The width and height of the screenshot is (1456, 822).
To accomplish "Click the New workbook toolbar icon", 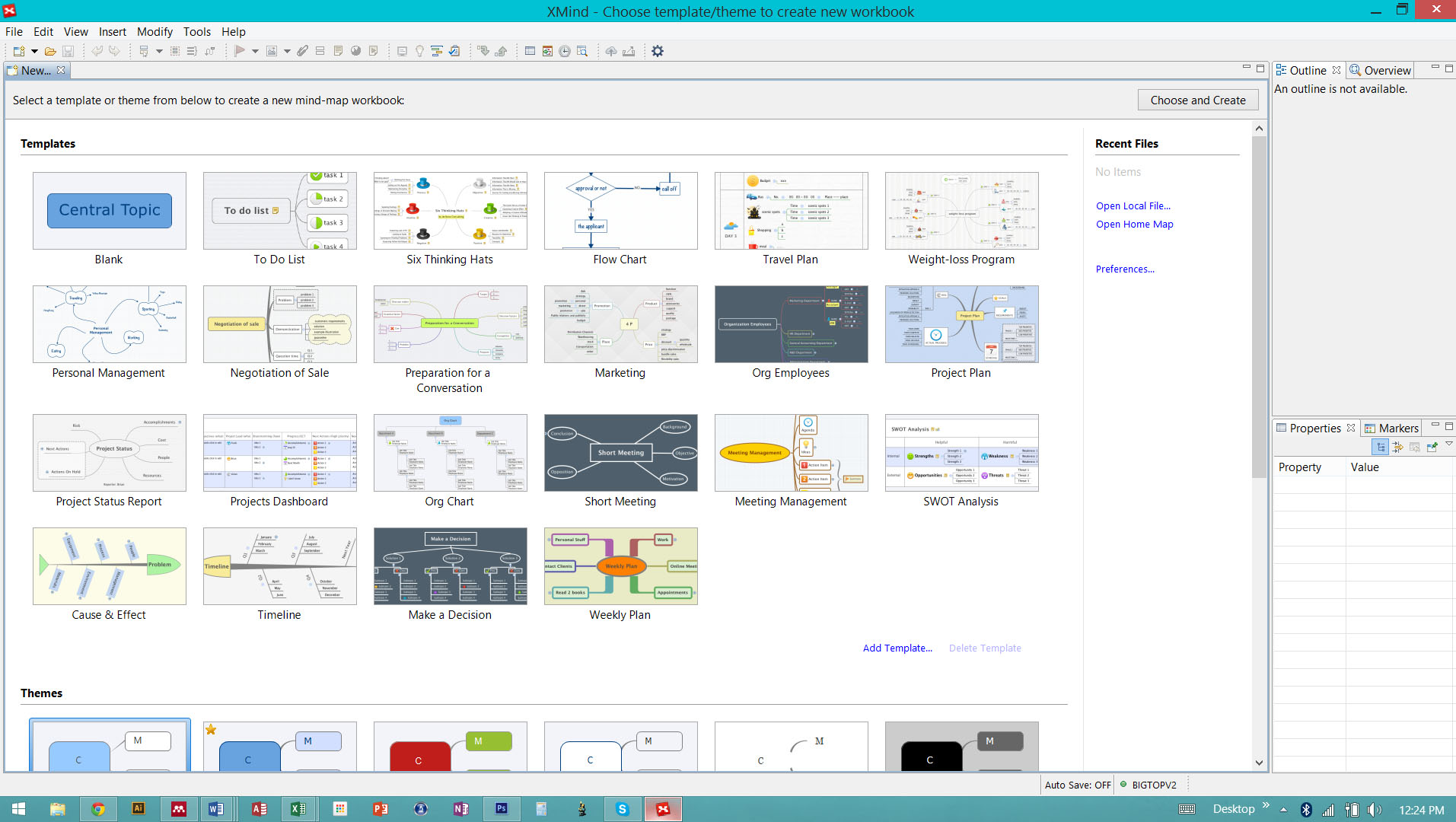I will tap(19, 51).
